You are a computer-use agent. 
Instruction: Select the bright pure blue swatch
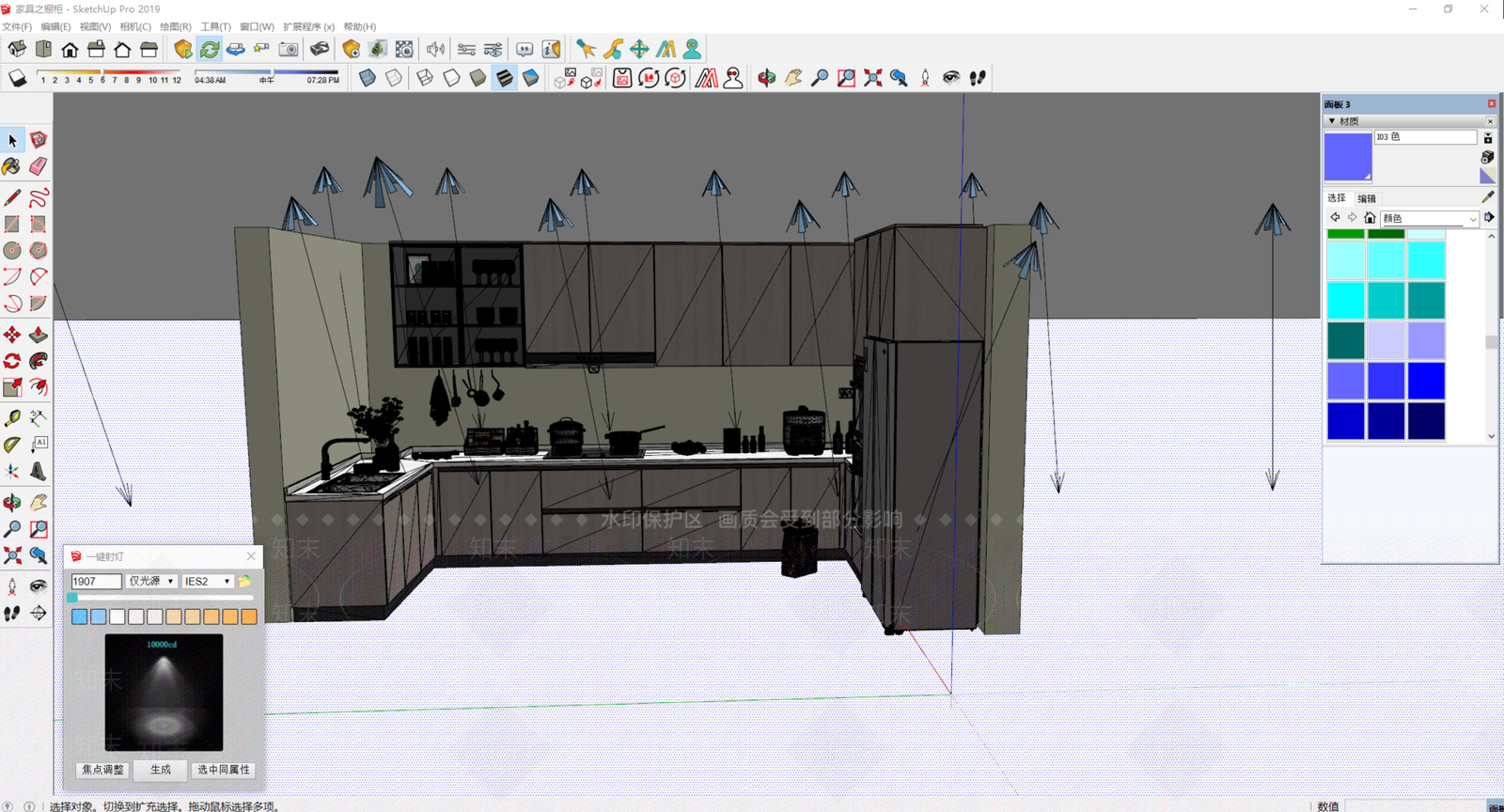[x=1426, y=381]
